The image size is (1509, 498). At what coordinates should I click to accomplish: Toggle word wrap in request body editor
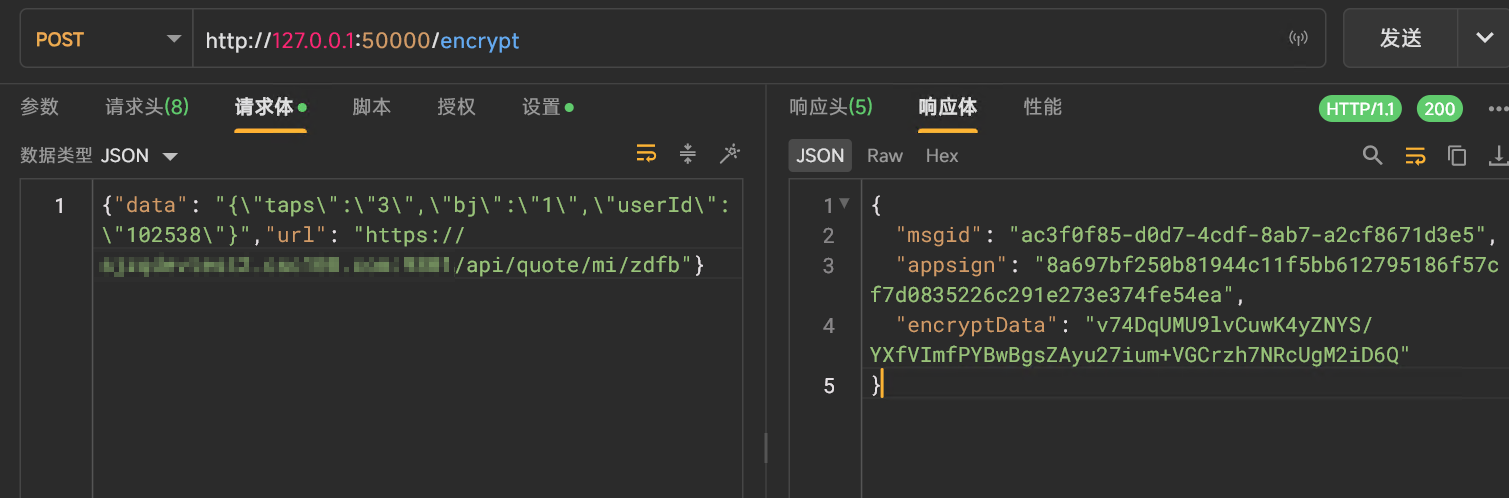tap(647, 154)
